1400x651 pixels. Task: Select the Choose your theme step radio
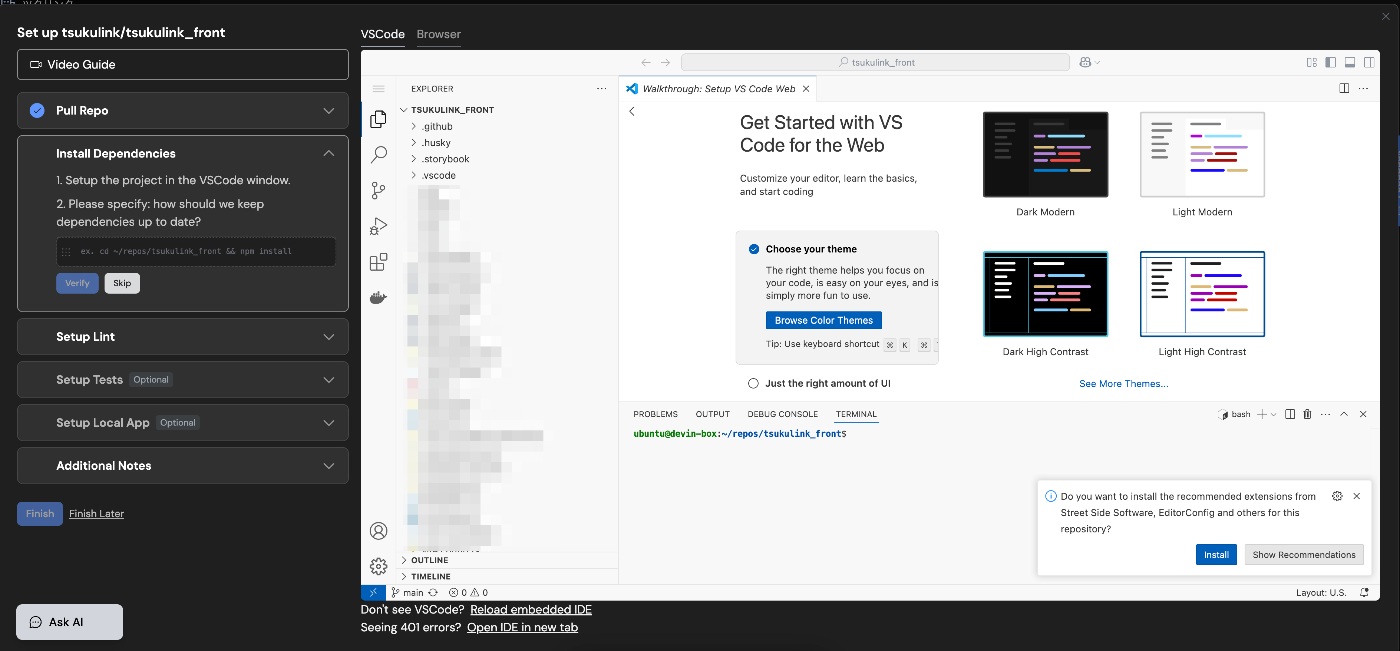[754, 249]
